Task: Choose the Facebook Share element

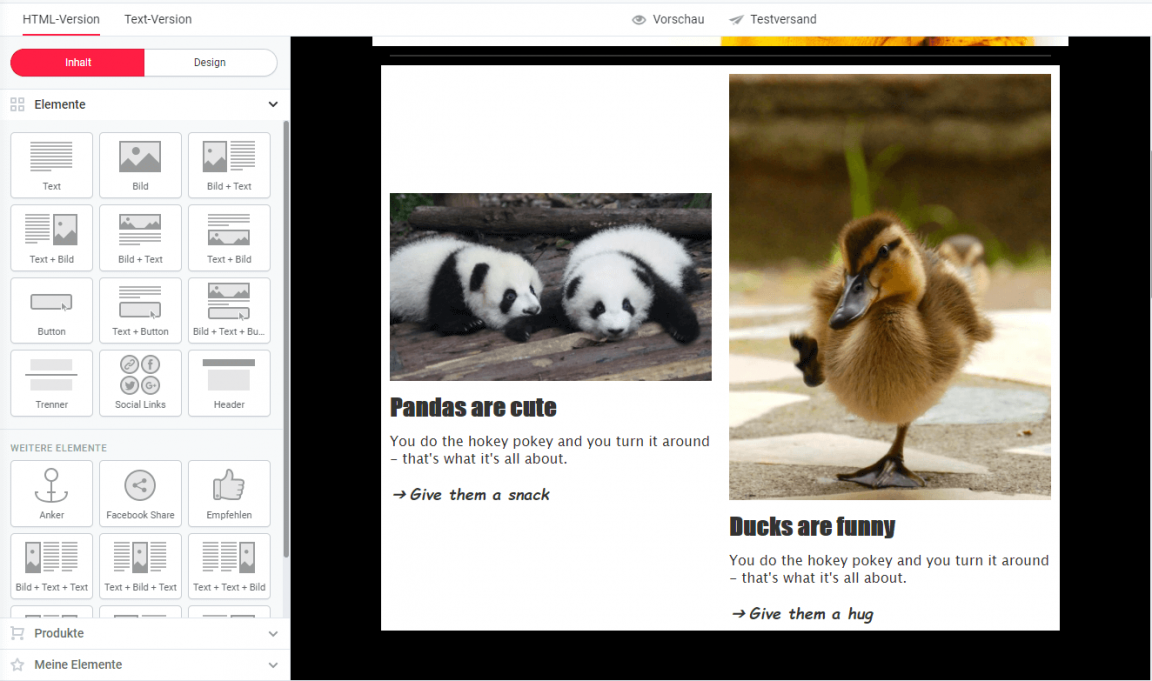Action: pos(140,493)
